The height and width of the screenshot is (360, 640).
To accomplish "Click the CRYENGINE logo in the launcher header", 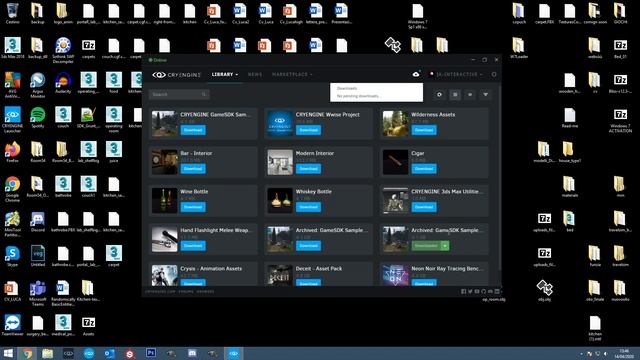I will point(176,75).
